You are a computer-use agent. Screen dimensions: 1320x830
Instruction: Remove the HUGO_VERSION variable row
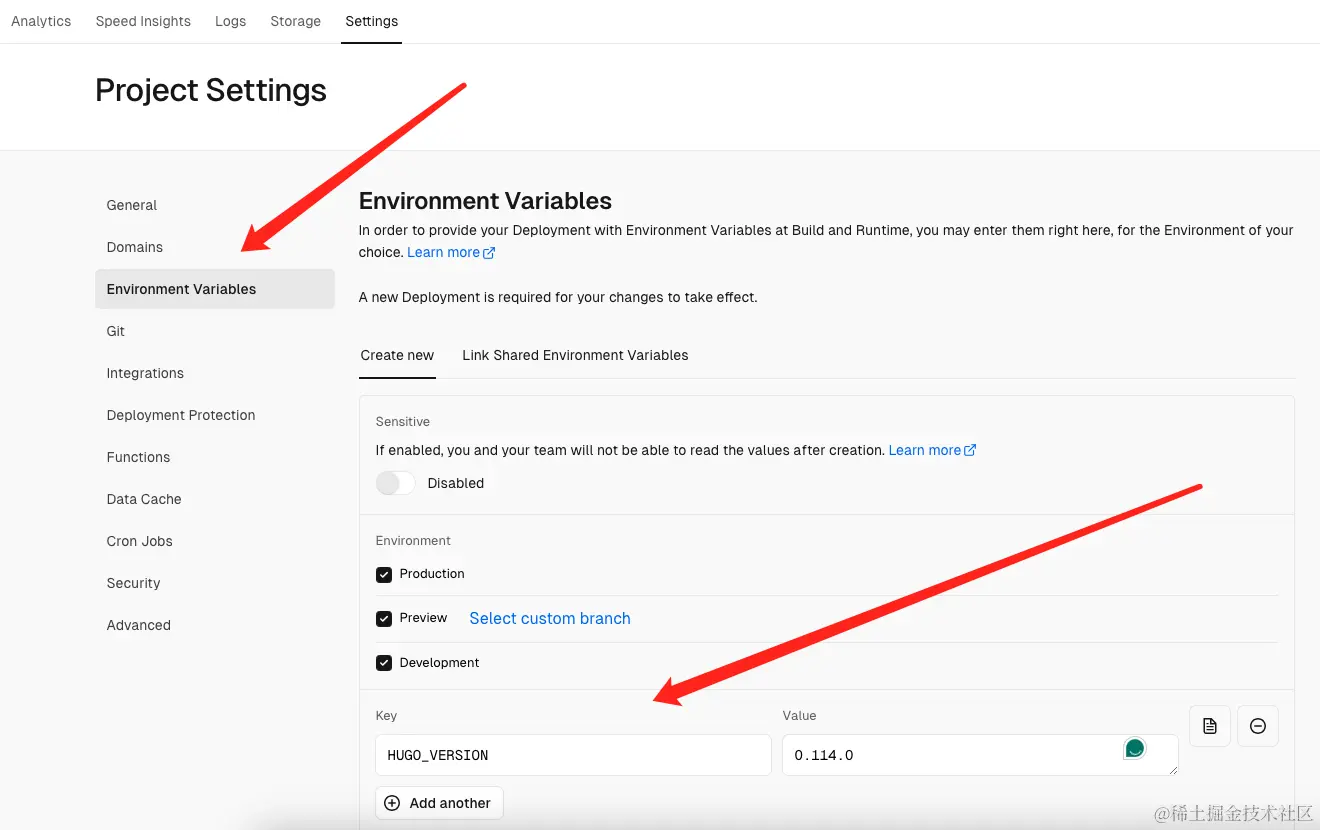click(x=1258, y=726)
